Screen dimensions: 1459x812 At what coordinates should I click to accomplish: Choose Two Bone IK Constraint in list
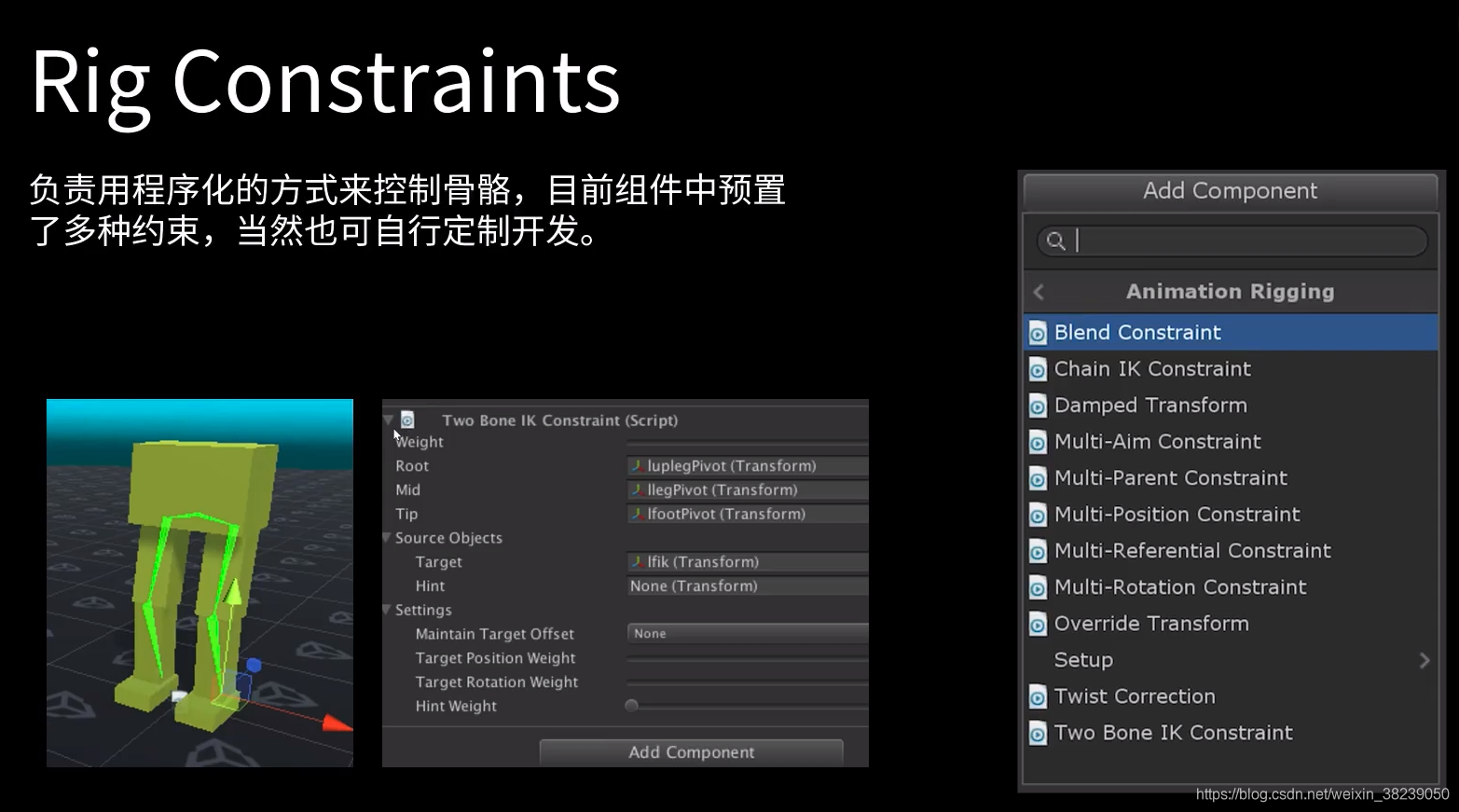pyautogui.click(x=1173, y=733)
